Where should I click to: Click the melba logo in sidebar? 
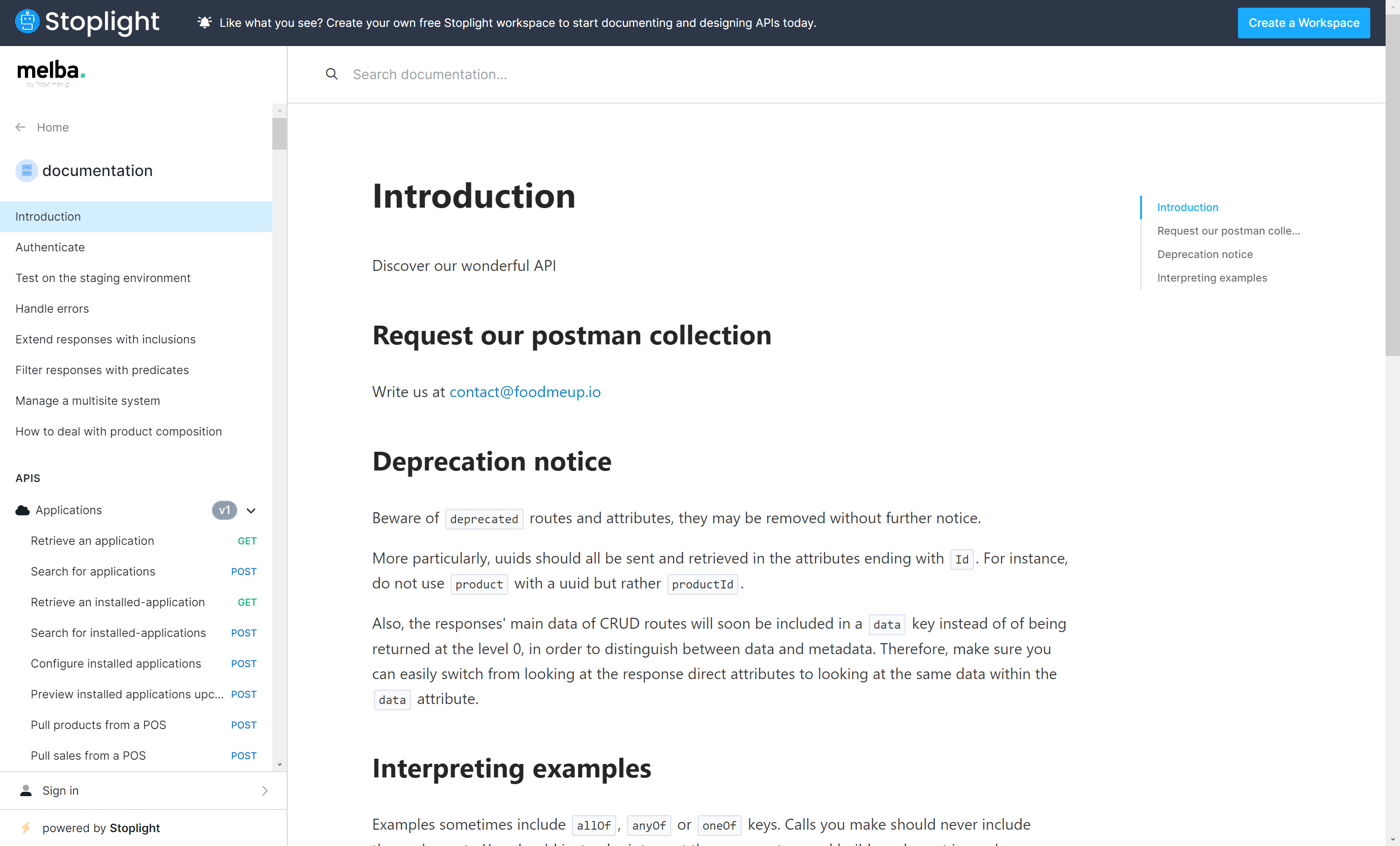pyautogui.click(x=51, y=74)
